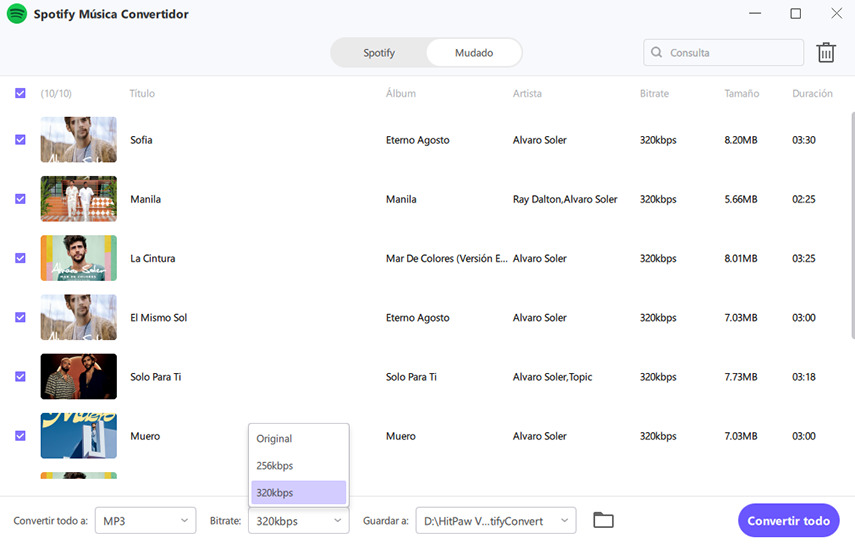Switch to the Spotify tab
The width and height of the screenshot is (855, 544).
click(379, 53)
